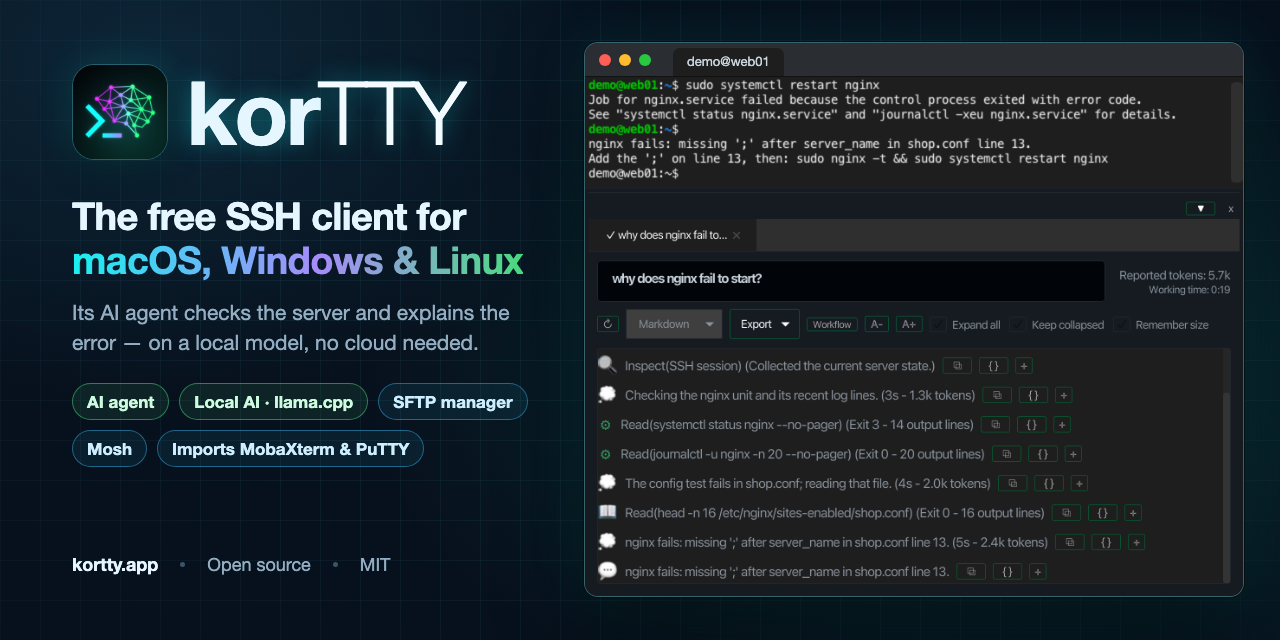This screenshot has width=1280, height=640.
Task: Open the Markdown format dropdown
Action: (x=674, y=324)
